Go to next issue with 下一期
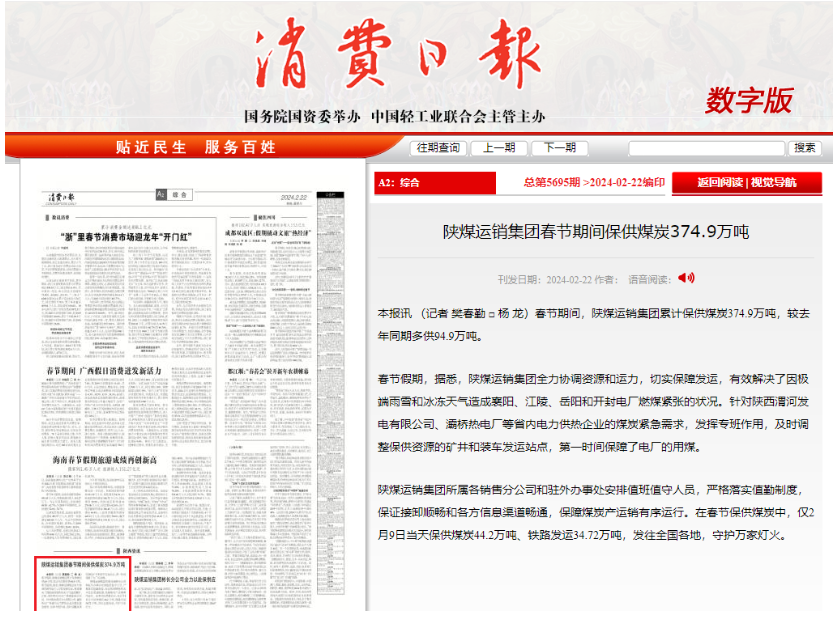834x626 pixels. [560, 148]
